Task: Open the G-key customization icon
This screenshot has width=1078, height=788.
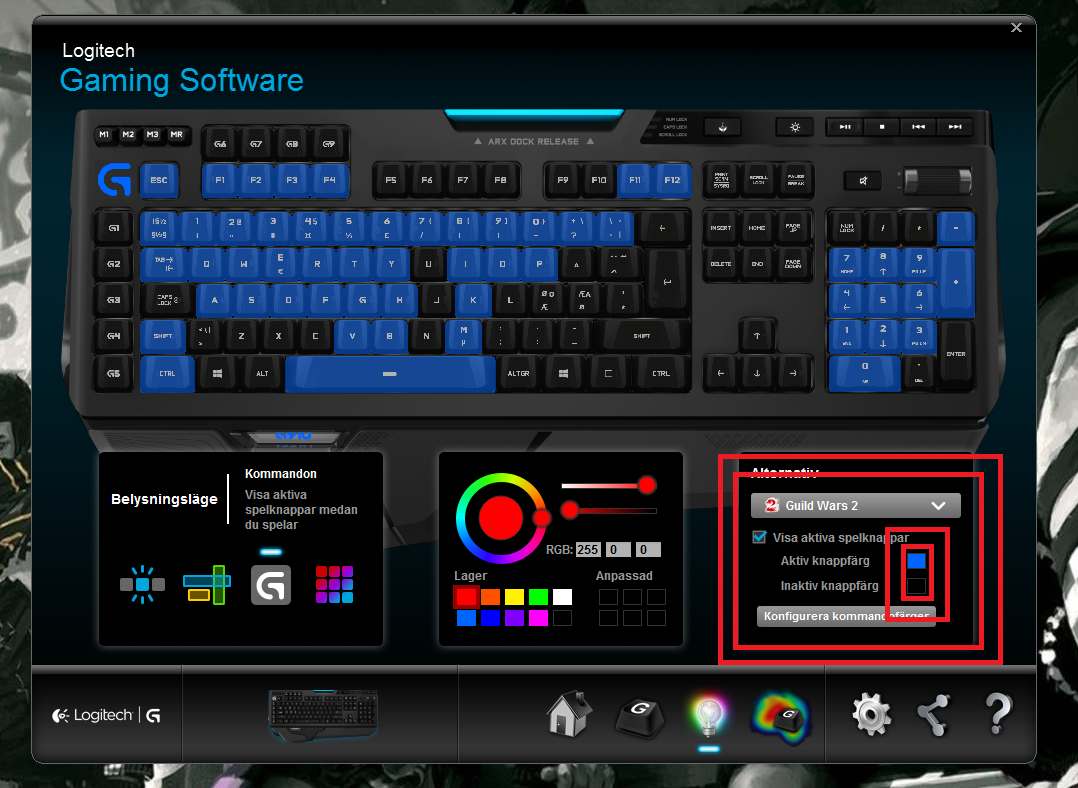Action: [x=639, y=717]
